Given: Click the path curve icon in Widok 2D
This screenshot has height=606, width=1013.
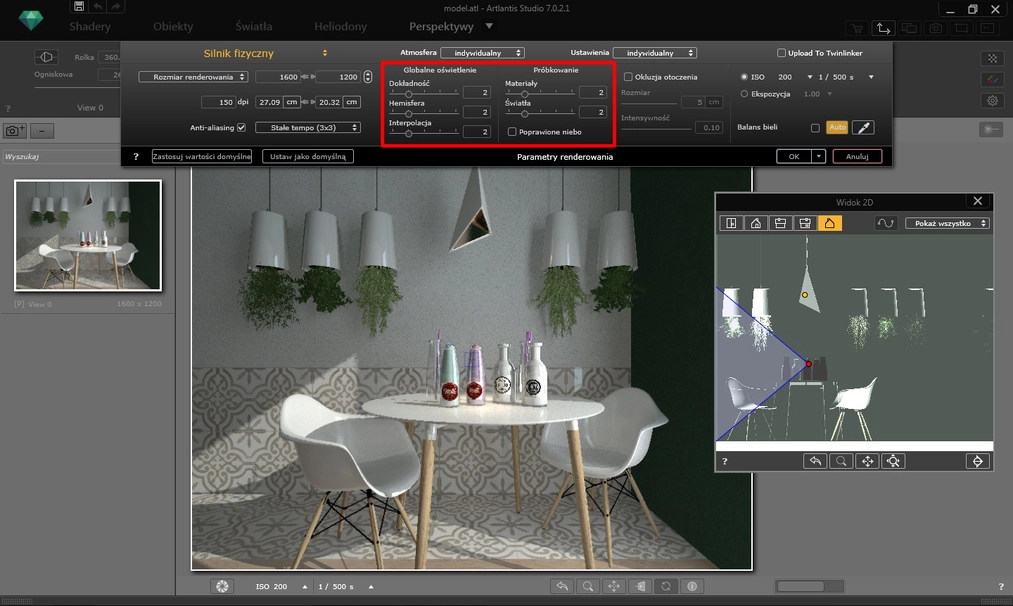Looking at the screenshot, I should 885,223.
